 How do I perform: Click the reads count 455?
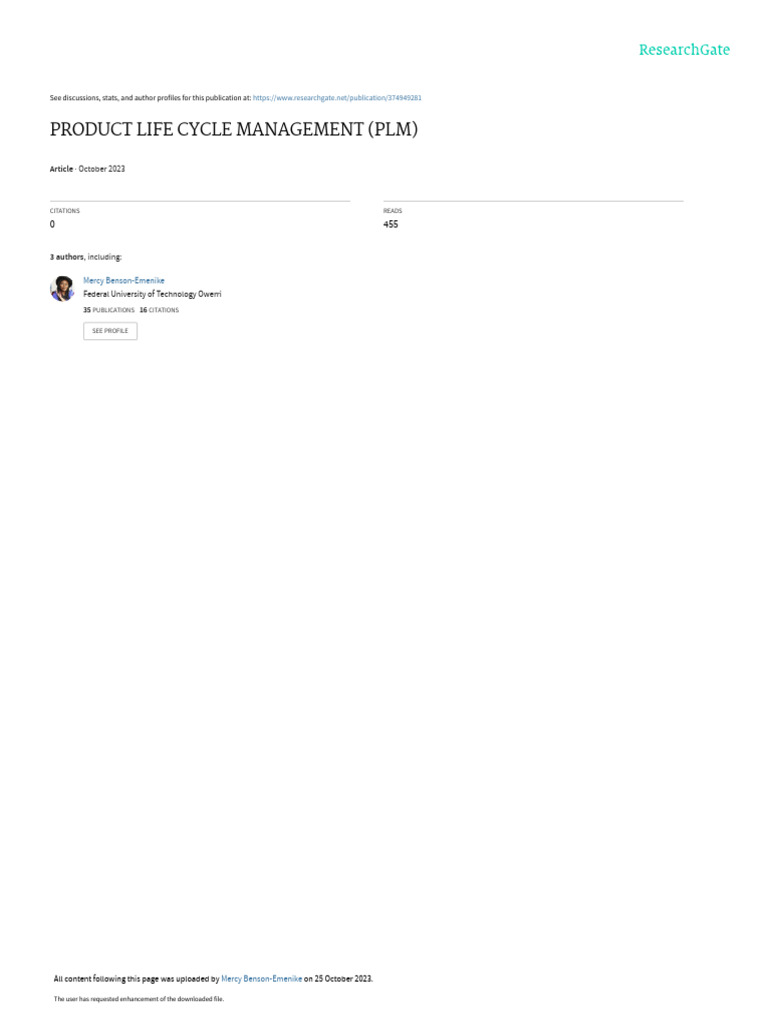[x=391, y=224]
